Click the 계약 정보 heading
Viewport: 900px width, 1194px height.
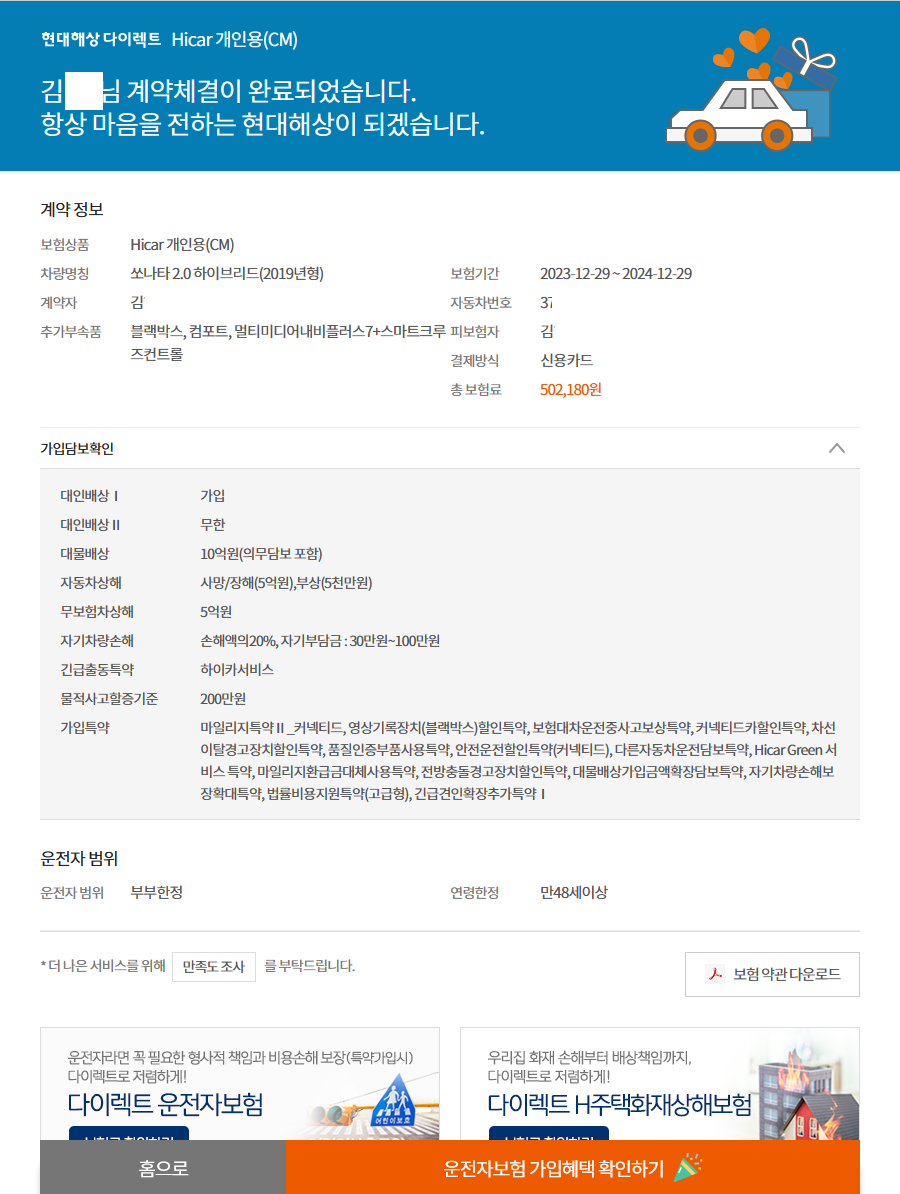72,209
